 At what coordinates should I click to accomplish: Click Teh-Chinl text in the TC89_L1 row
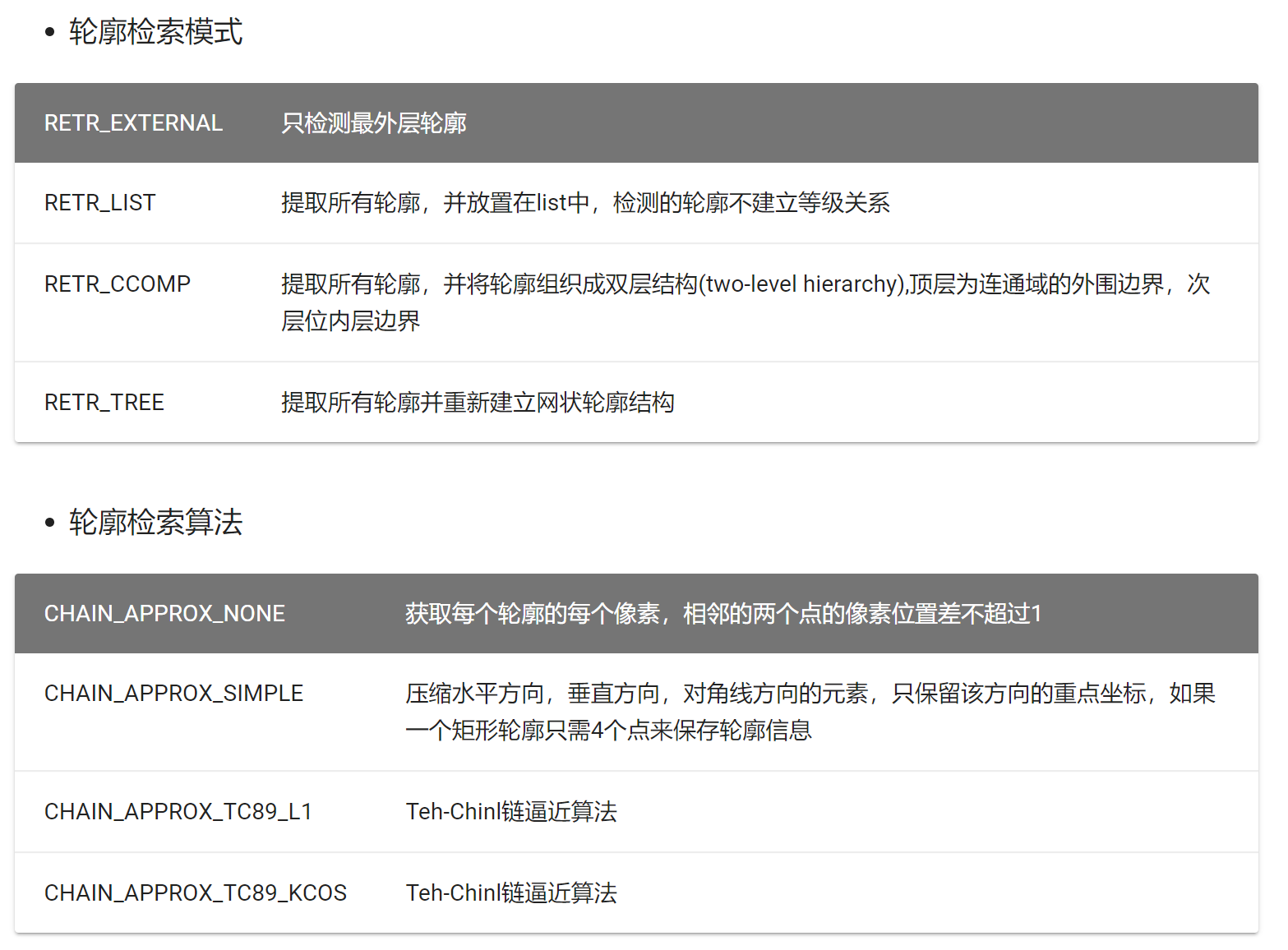coord(511,812)
